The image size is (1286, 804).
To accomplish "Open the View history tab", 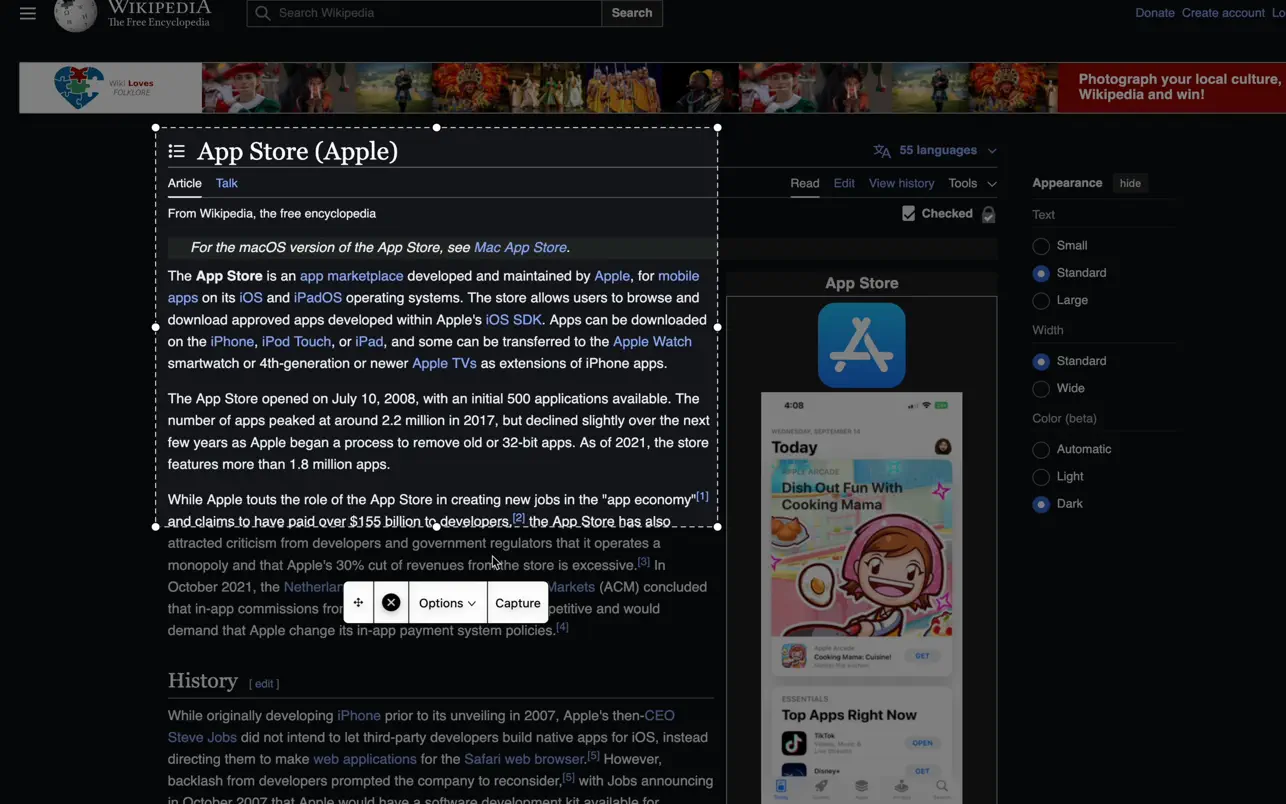I will coord(901,184).
